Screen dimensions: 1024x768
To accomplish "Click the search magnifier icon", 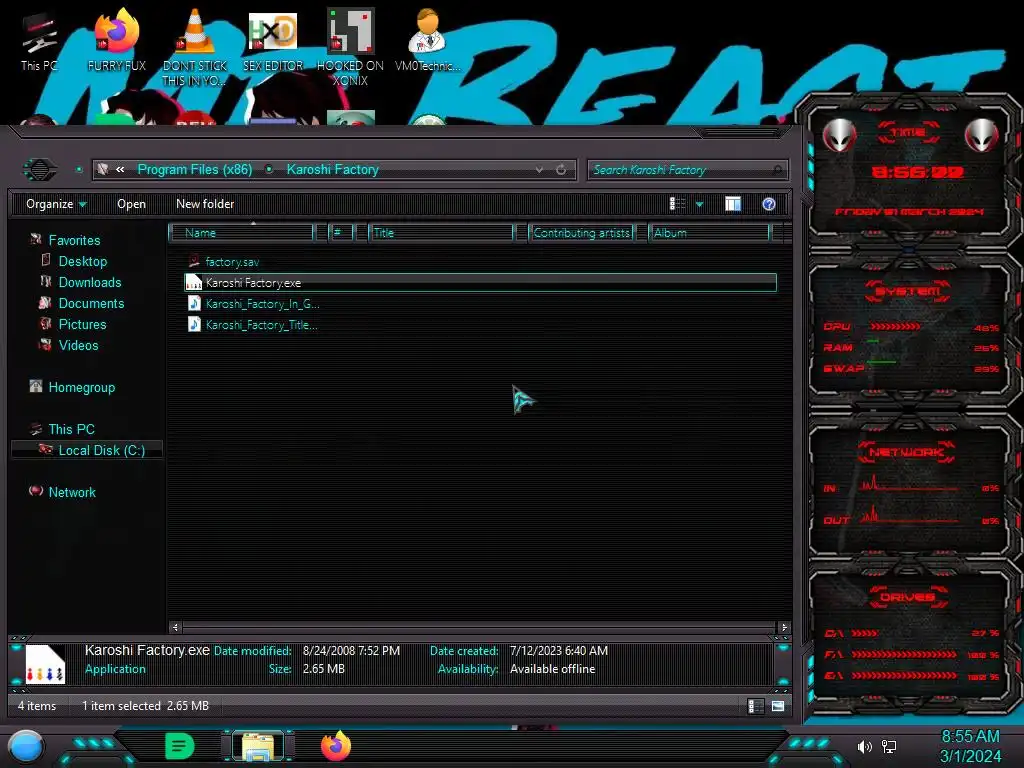I will (777, 170).
